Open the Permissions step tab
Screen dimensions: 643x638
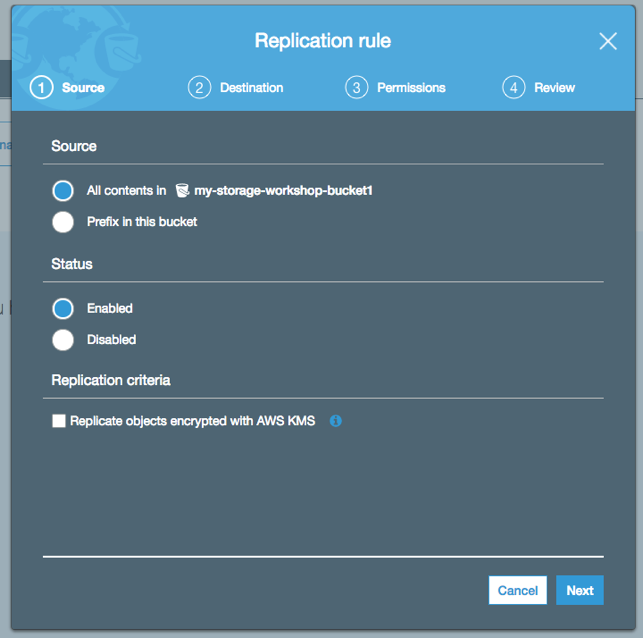[411, 88]
